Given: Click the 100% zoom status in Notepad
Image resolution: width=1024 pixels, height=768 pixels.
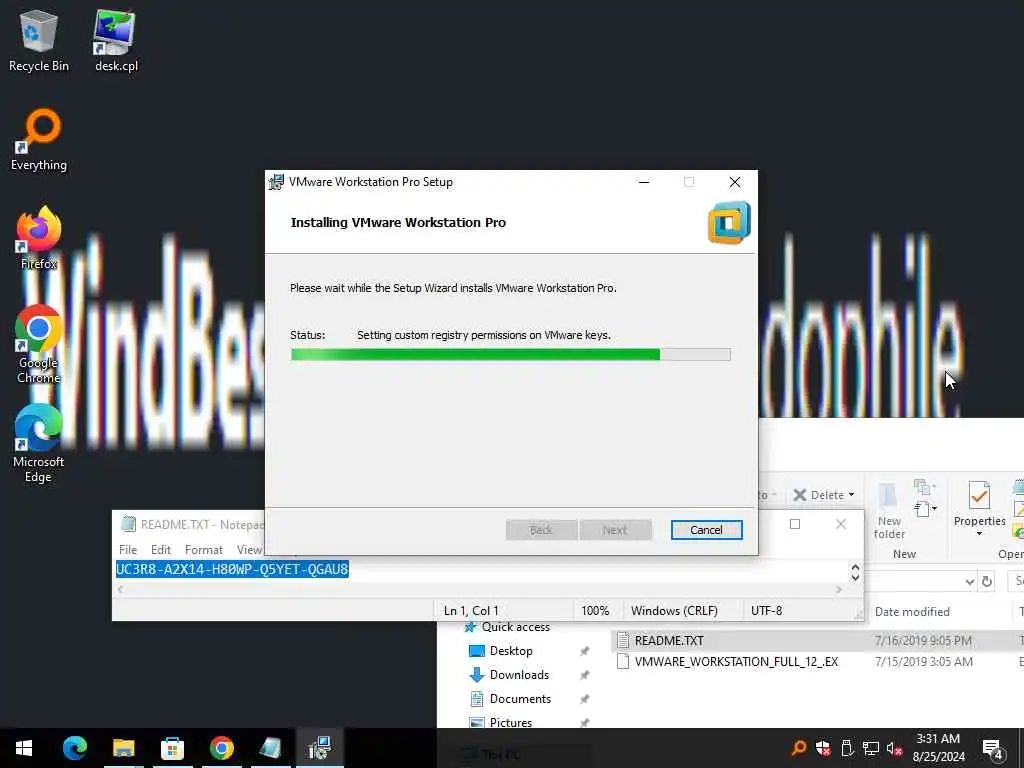Looking at the screenshot, I should (595, 611).
